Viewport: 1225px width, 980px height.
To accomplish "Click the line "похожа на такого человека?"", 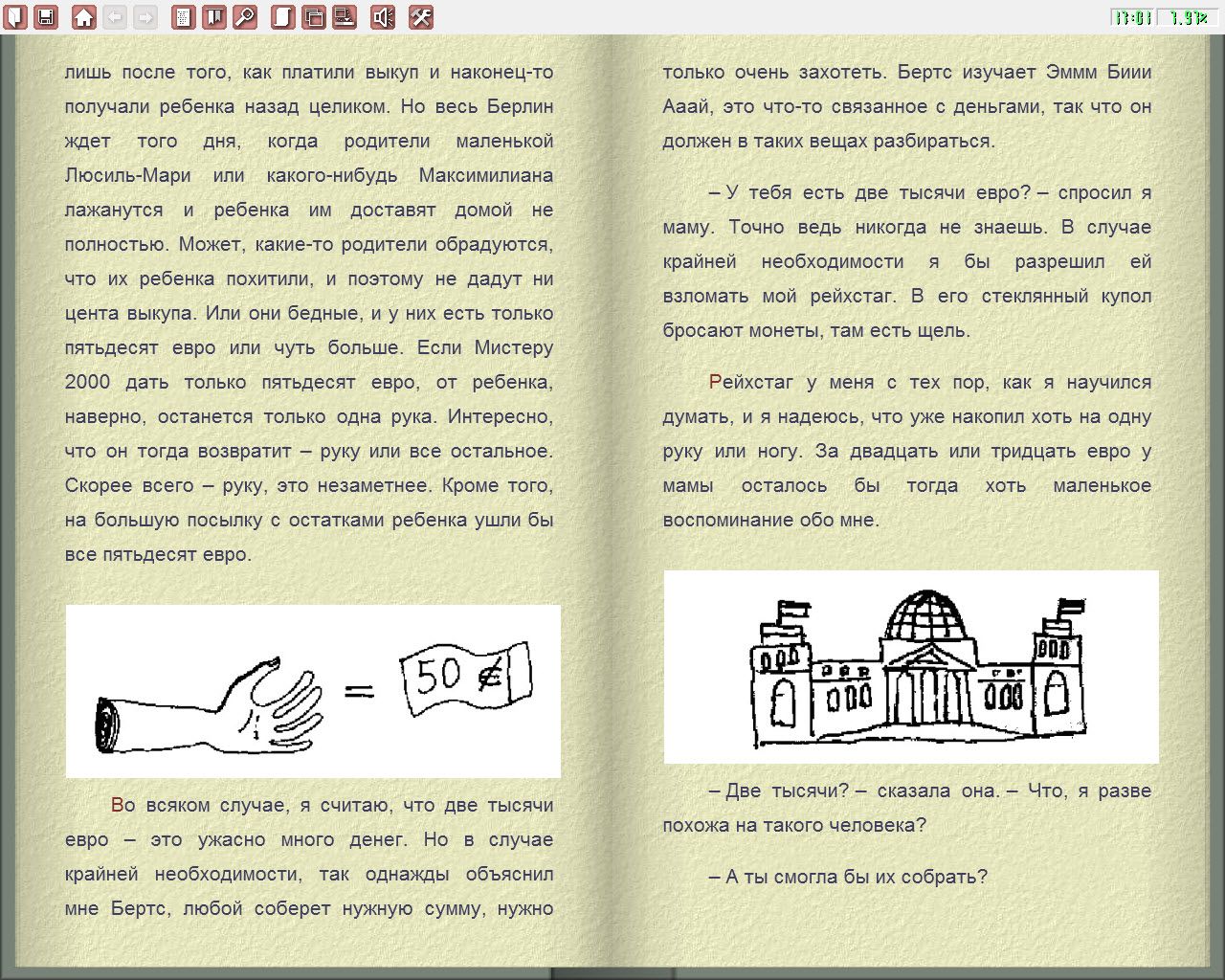I will [794, 825].
